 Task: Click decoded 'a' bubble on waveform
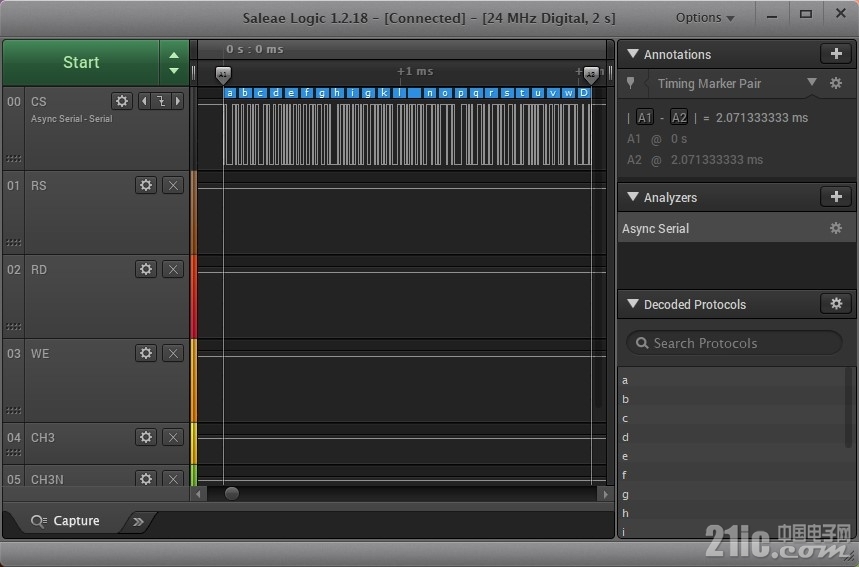[230, 93]
